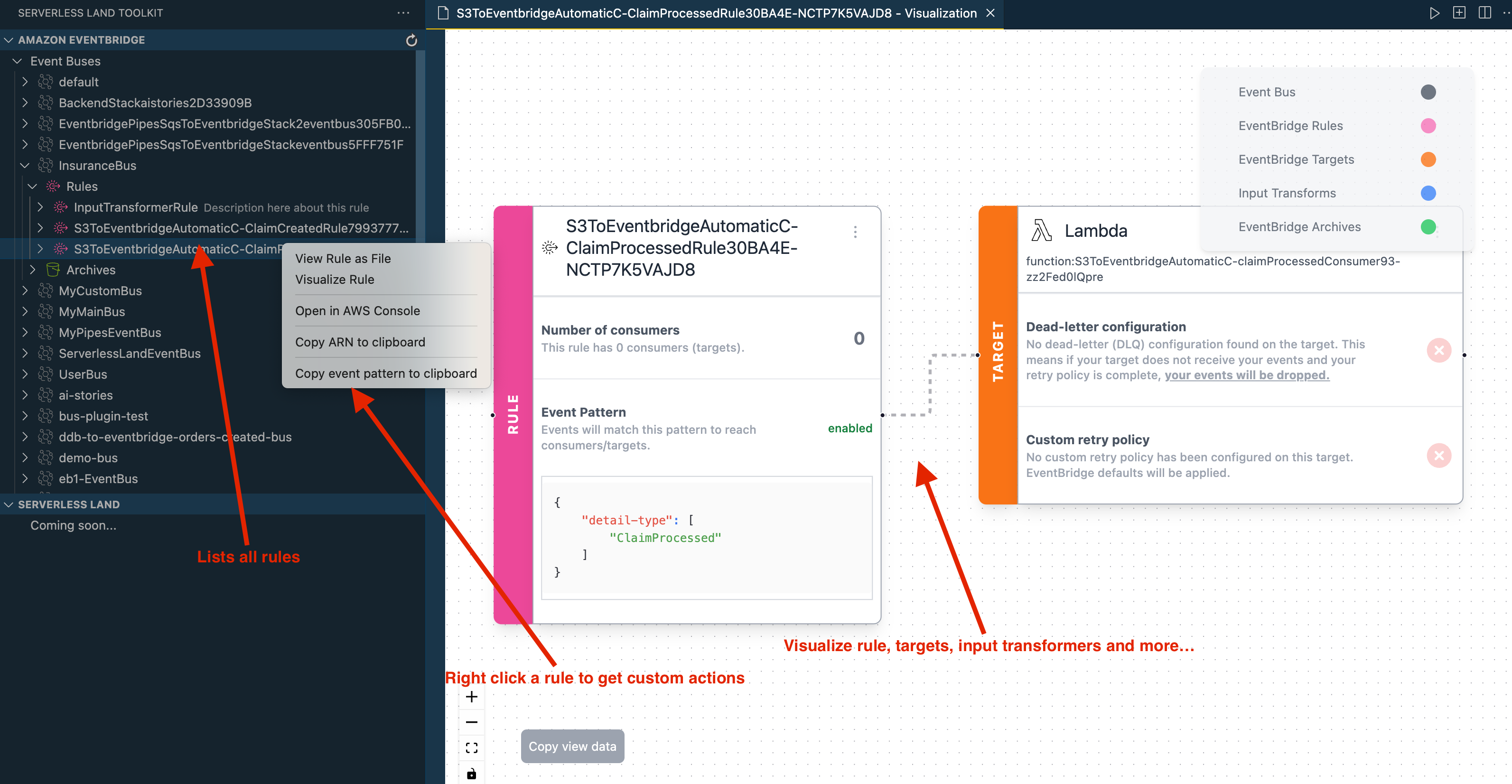Click the dead-letter configuration error icon

tap(1437, 350)
